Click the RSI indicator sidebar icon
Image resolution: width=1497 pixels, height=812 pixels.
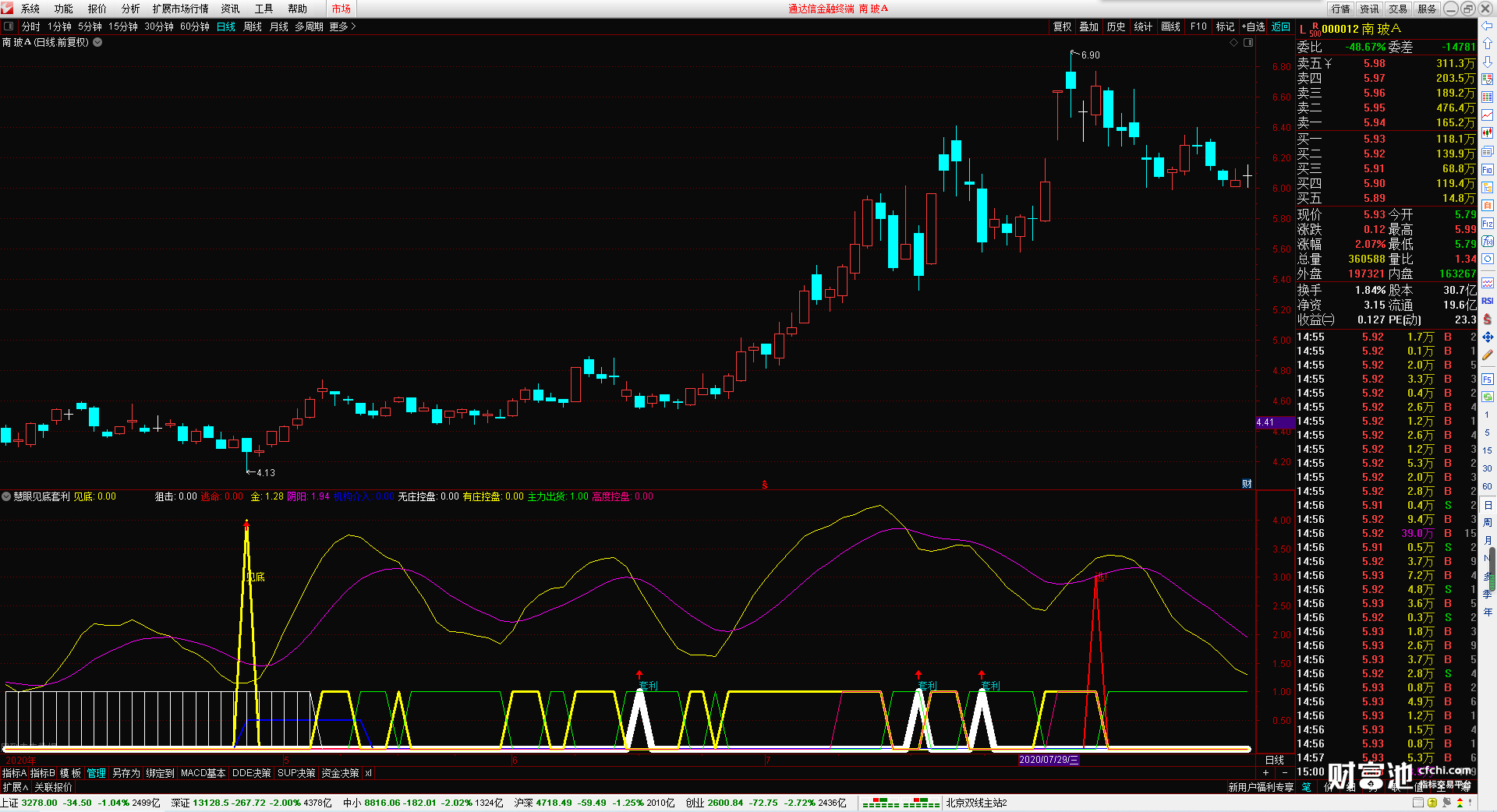point(1488,301)
